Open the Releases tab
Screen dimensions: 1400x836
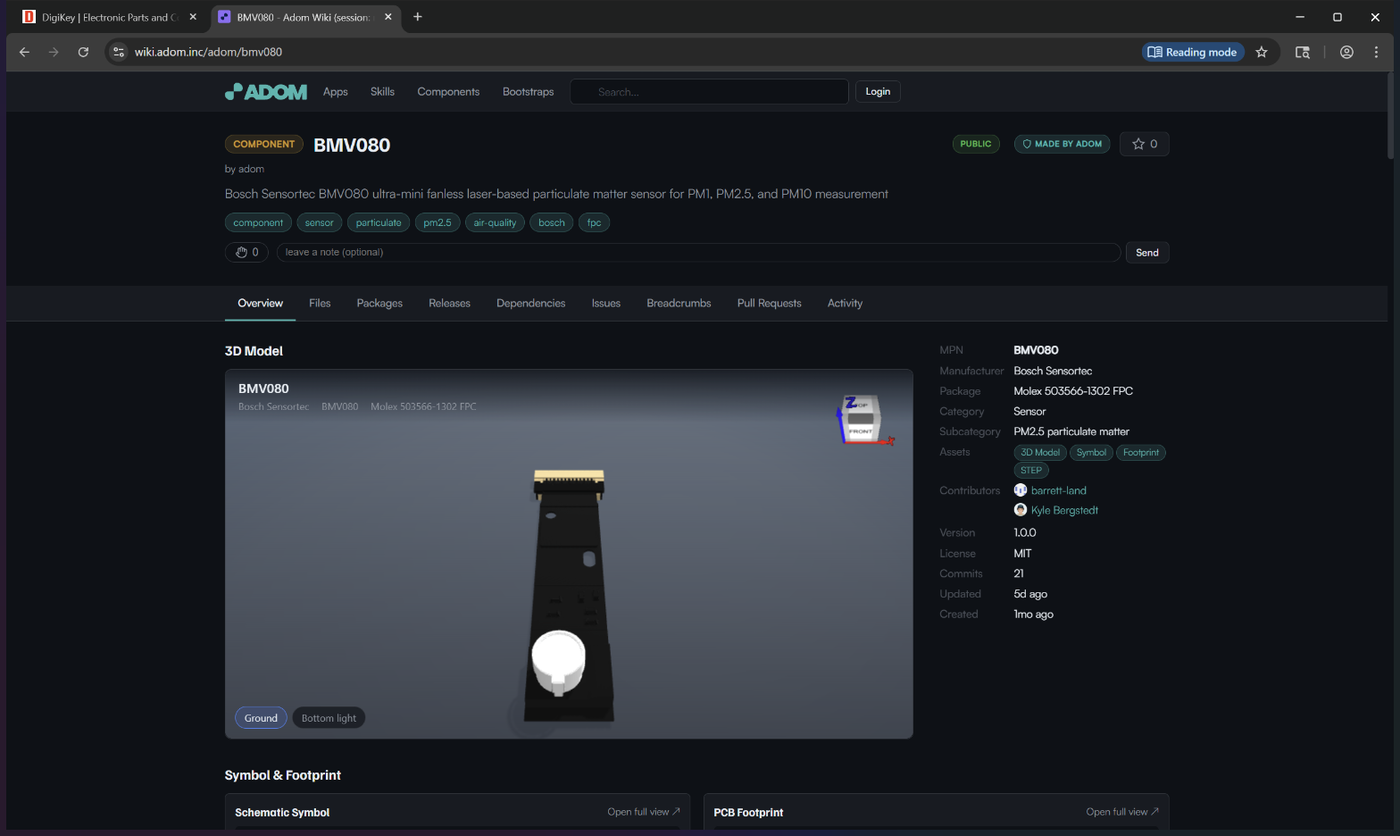[x=449, y=303]
